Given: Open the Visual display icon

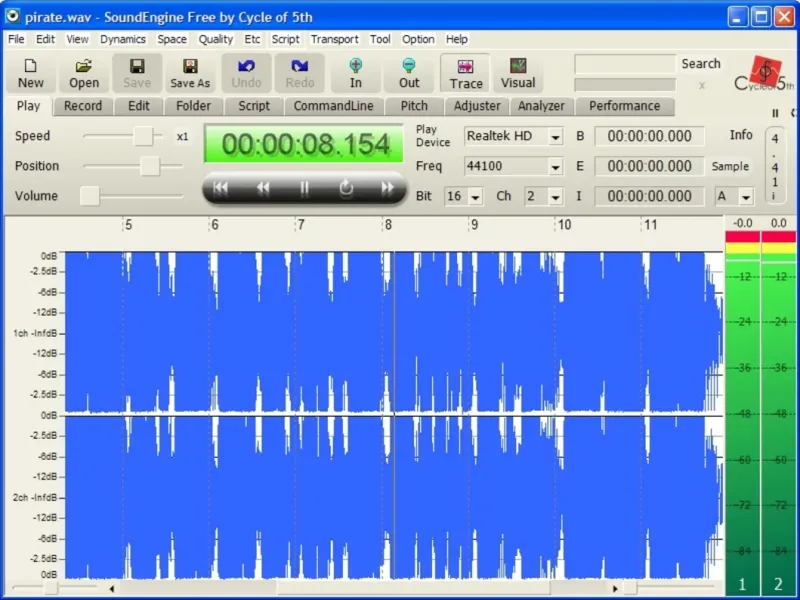Looking at the screenshot, I should pos(518,73).
